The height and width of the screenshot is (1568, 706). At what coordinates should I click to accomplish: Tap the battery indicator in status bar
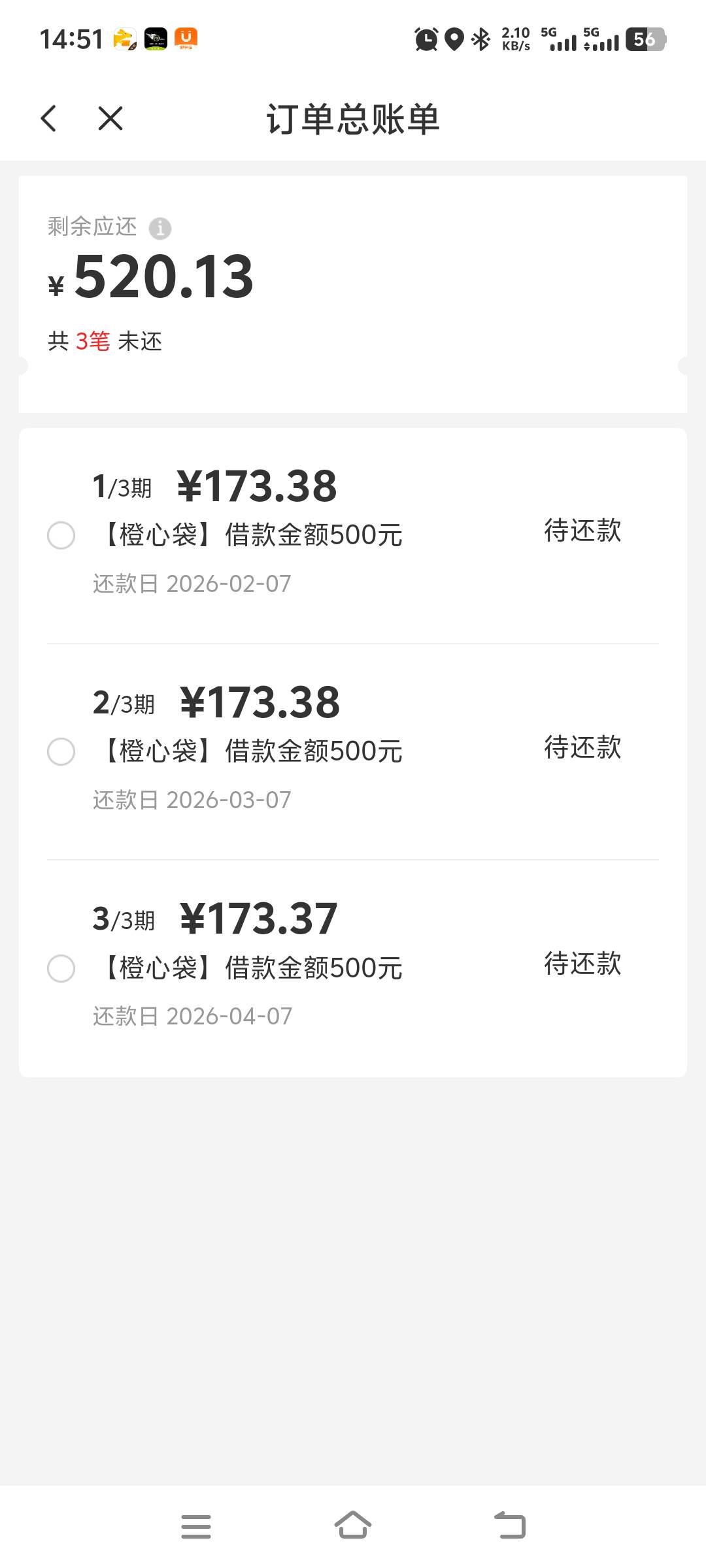pyautogui.click(x=645, y=39)
